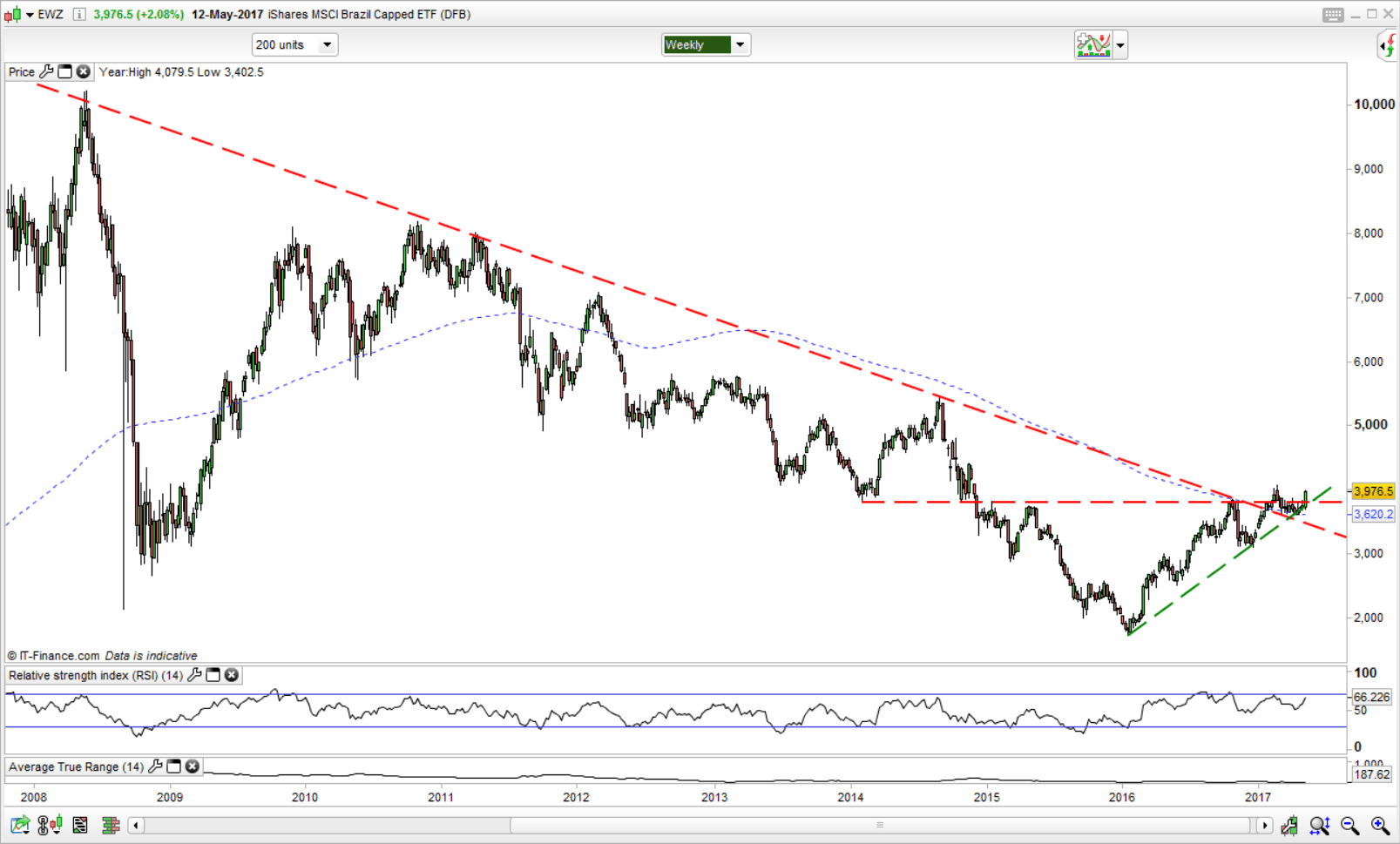
Task: Open the order book ladder icon
Action: pyautogui.click(x=111, y=825)
